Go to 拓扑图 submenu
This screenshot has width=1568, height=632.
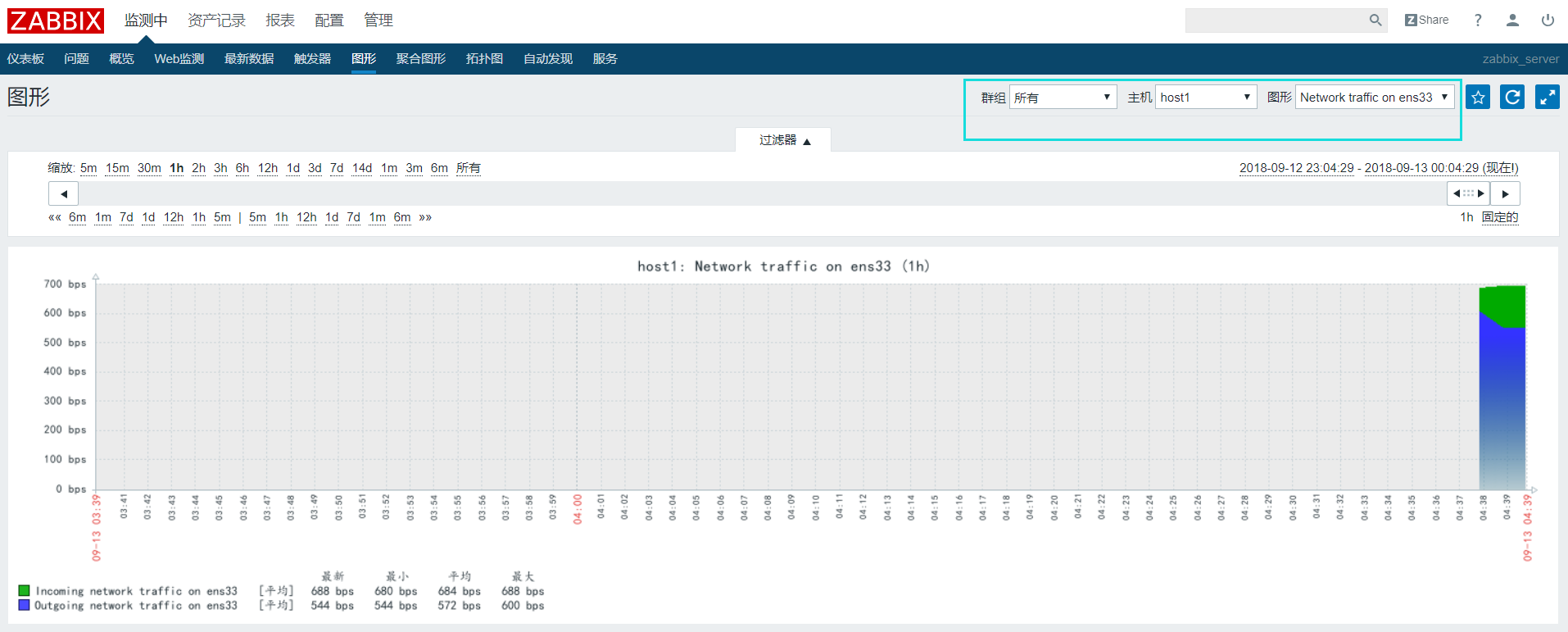coord(484,59)
